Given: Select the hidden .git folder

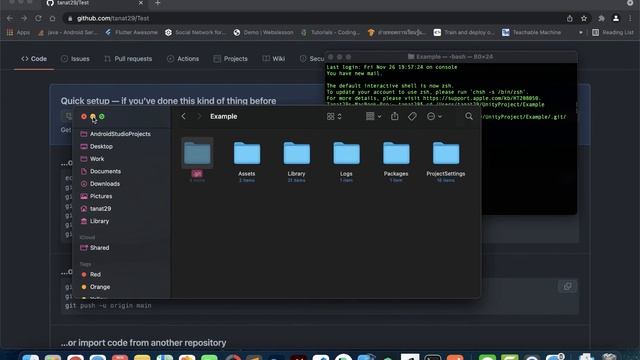Looking at the screenshot, I should coord(197,153).
